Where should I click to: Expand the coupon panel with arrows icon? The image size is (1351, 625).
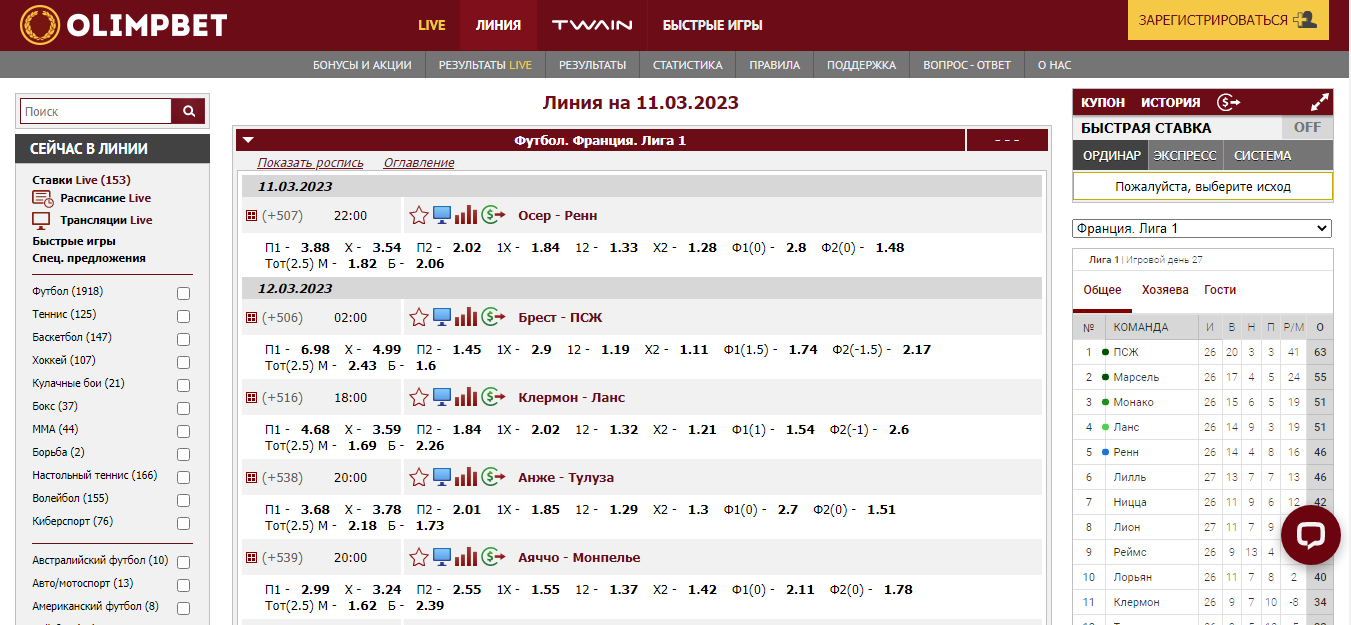pyautogui.click(x=1320, y=102)
